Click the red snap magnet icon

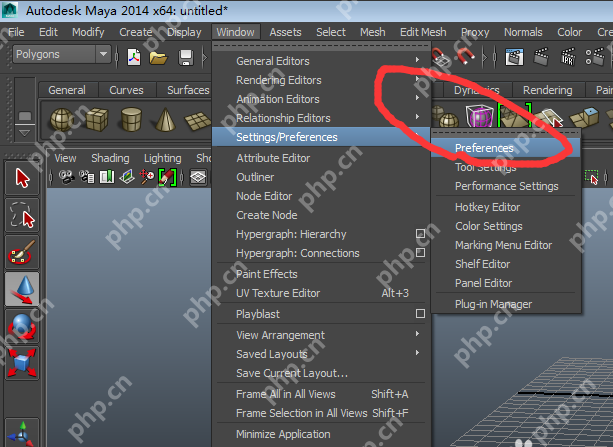466,57
